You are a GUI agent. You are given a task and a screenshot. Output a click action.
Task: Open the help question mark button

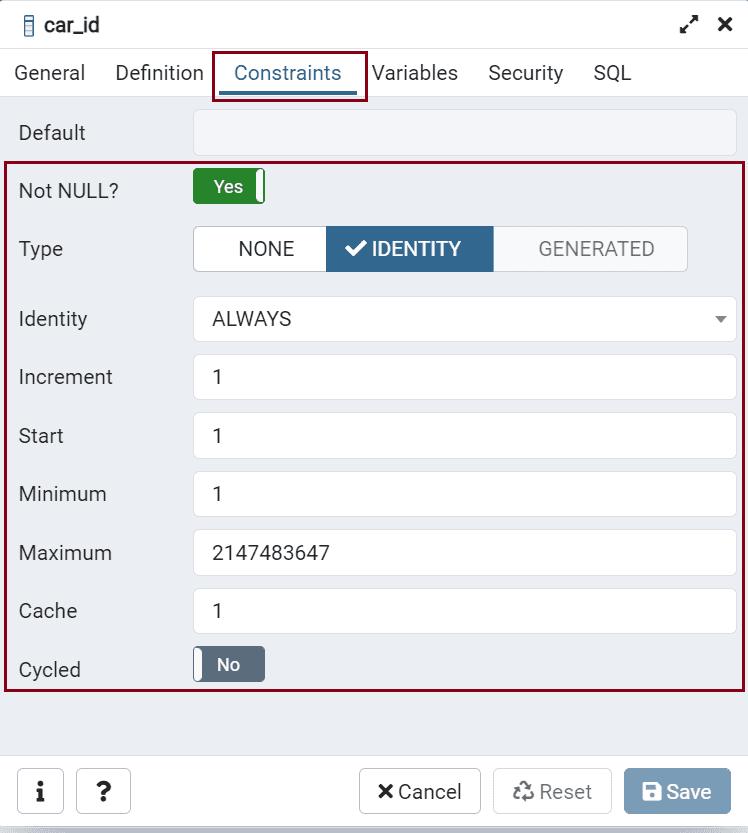tap(104, 791)
